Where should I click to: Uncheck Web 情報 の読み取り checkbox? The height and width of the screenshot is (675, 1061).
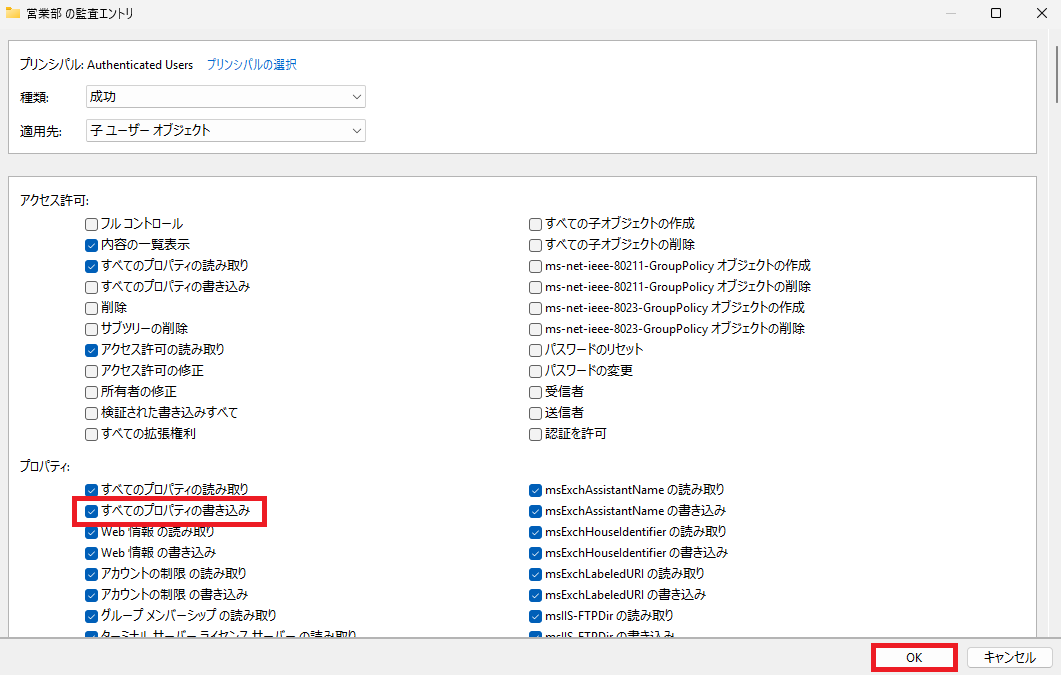[x=91, y=532]
